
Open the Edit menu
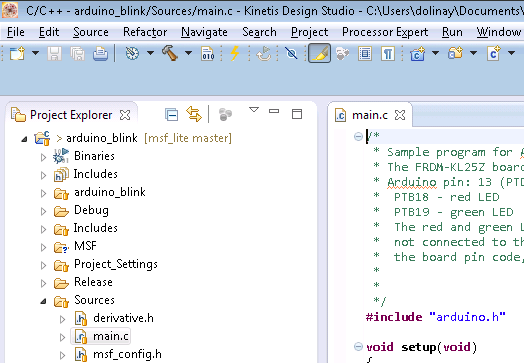click(x=49, y=32)
